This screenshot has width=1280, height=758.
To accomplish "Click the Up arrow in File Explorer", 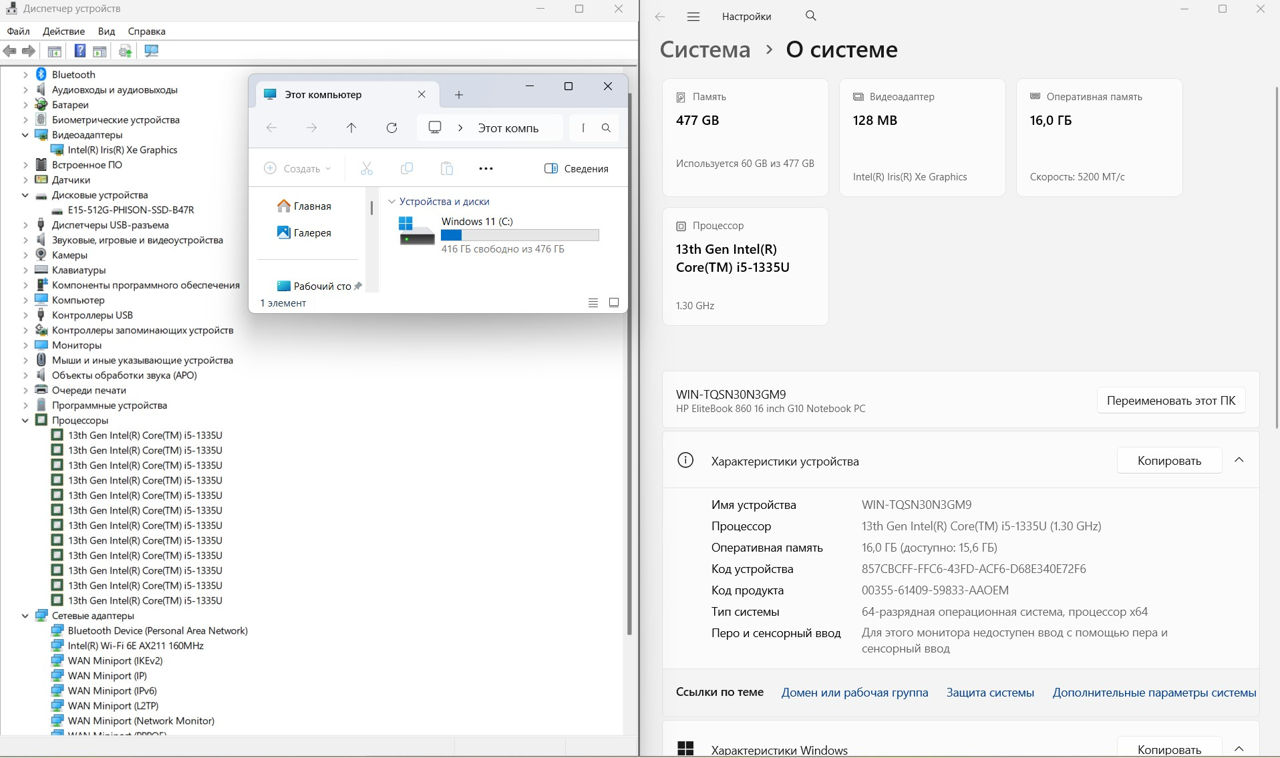I will tap(351, 128).
